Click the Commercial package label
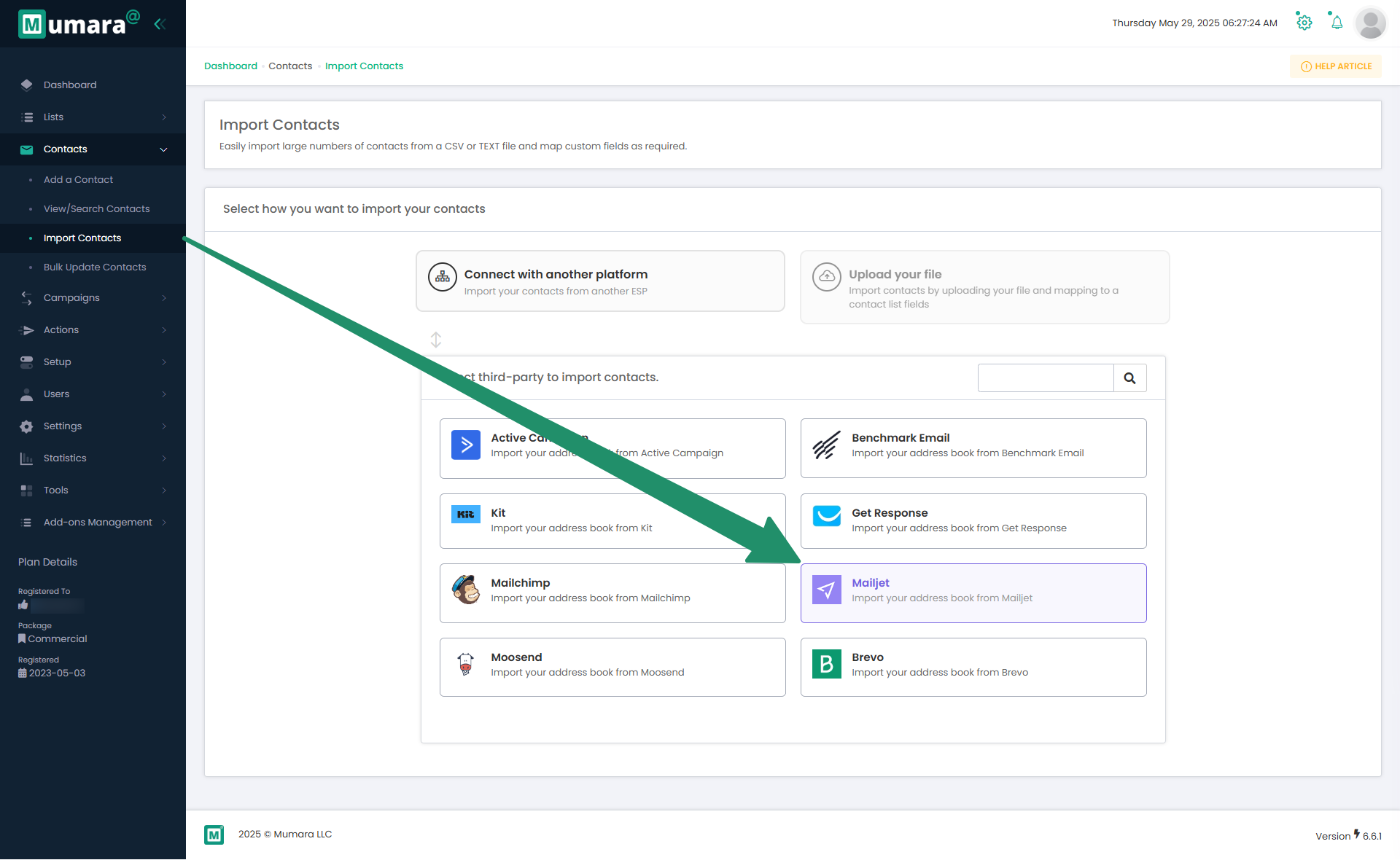Image resolution: width=1400 pixels, height=860 pixels. pos(58,638)
